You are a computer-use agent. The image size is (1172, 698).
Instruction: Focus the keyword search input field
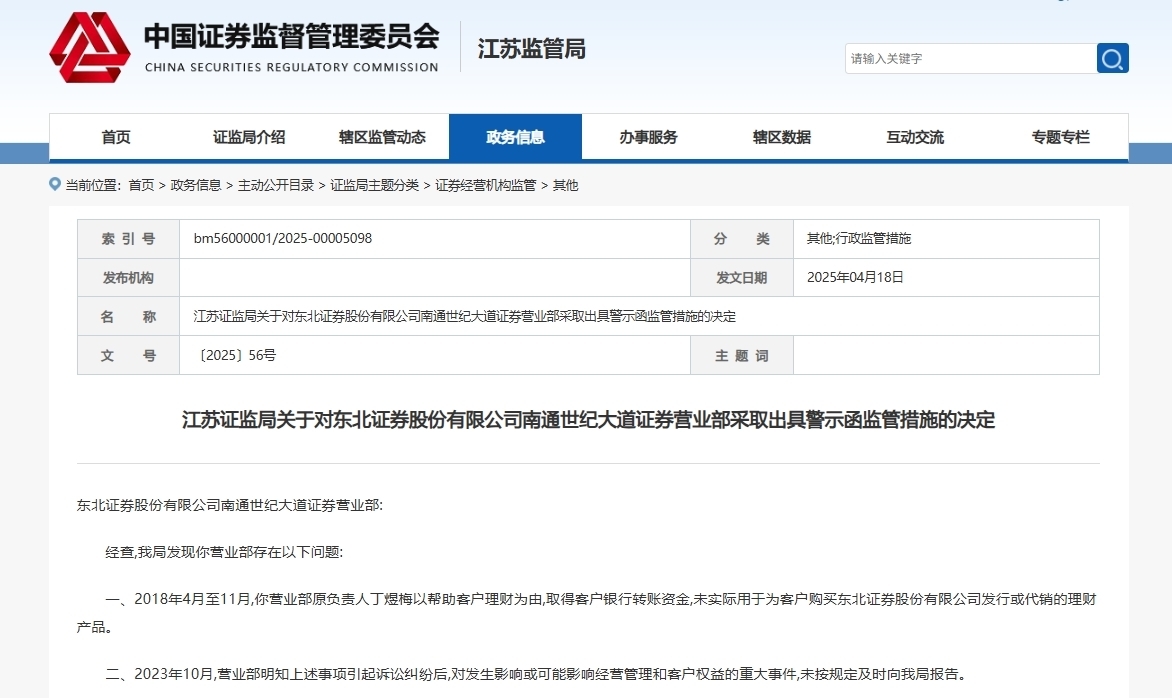coord(970,58)
